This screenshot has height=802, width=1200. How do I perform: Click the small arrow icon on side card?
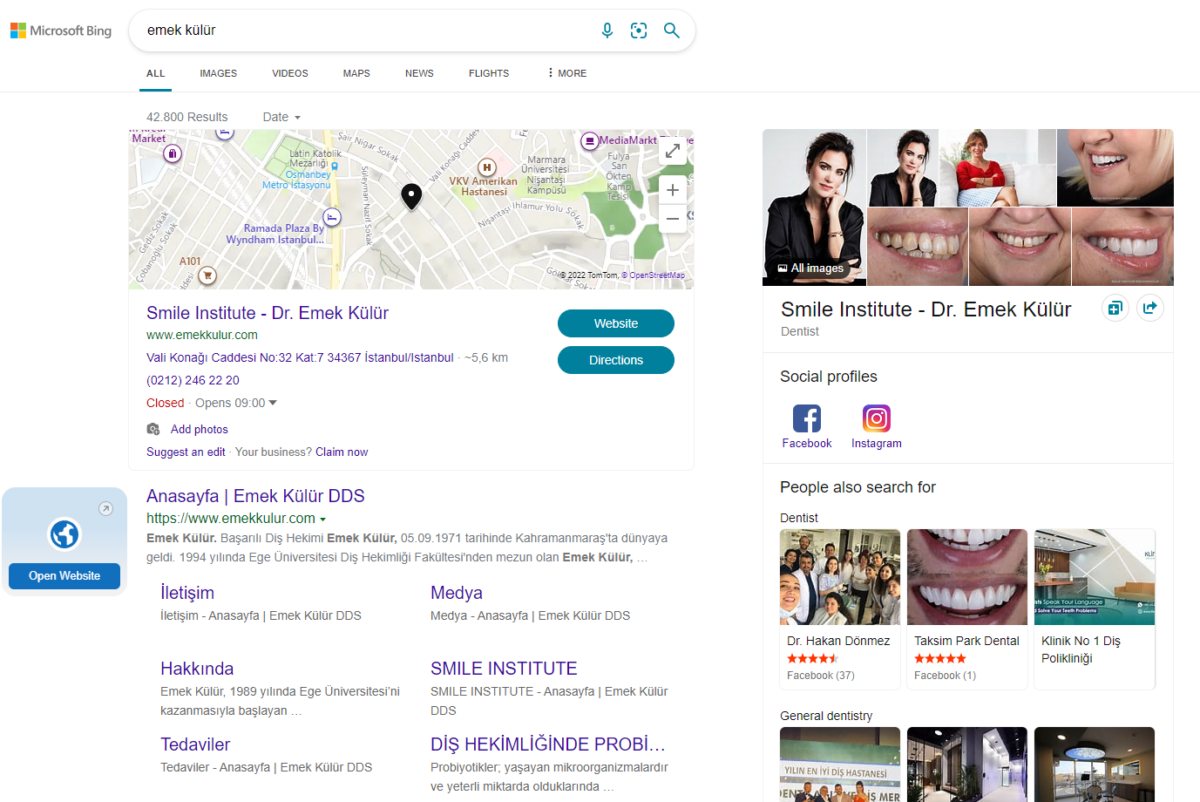[x=106, y=509]
